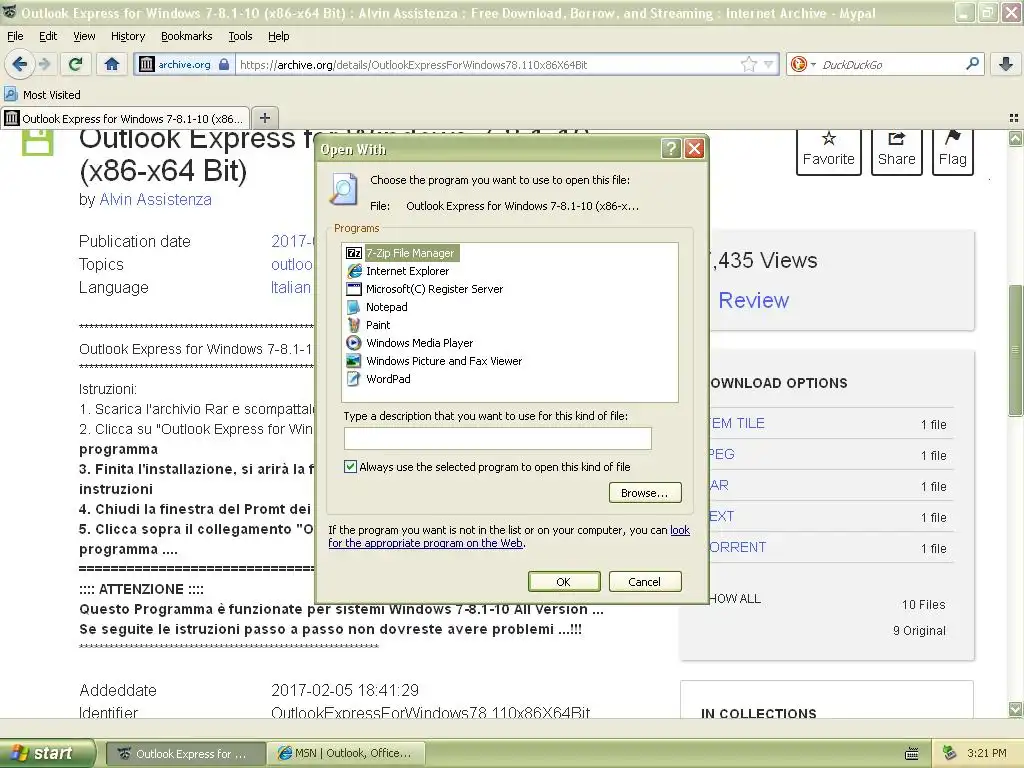
Task: Click OK in the Open With dialog
Action: coord(564,581)
